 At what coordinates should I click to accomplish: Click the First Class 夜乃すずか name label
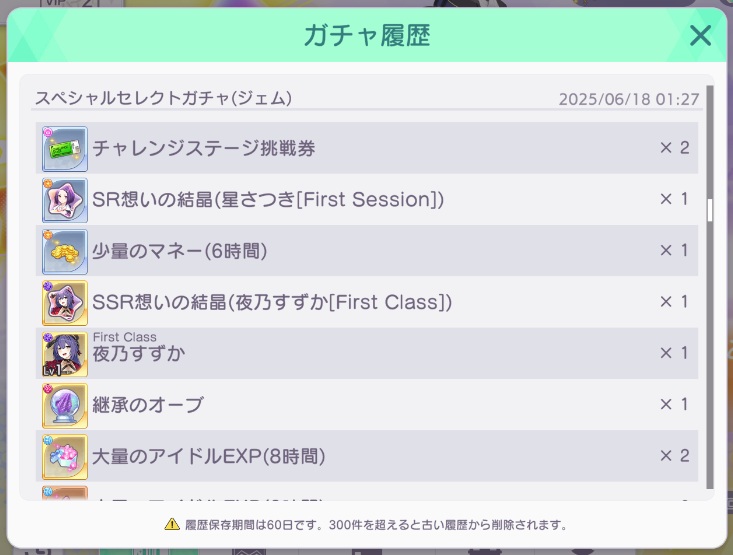point(139,348)
